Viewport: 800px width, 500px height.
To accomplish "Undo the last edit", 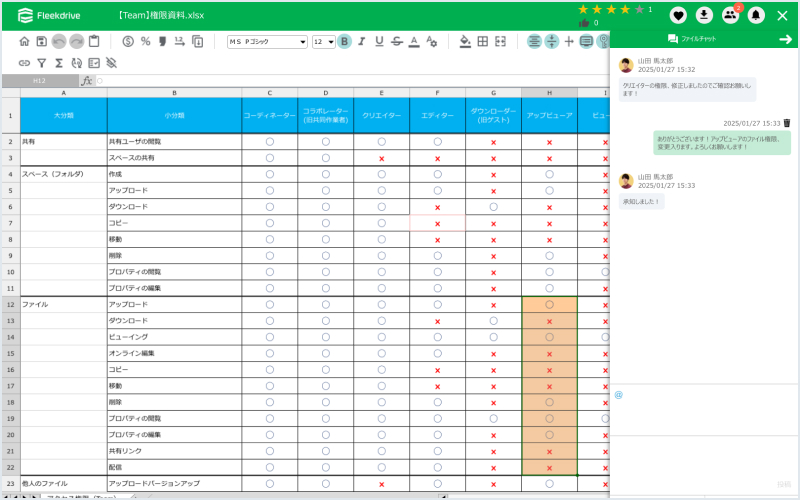I will pyautogui.click(x=59, y=42).
